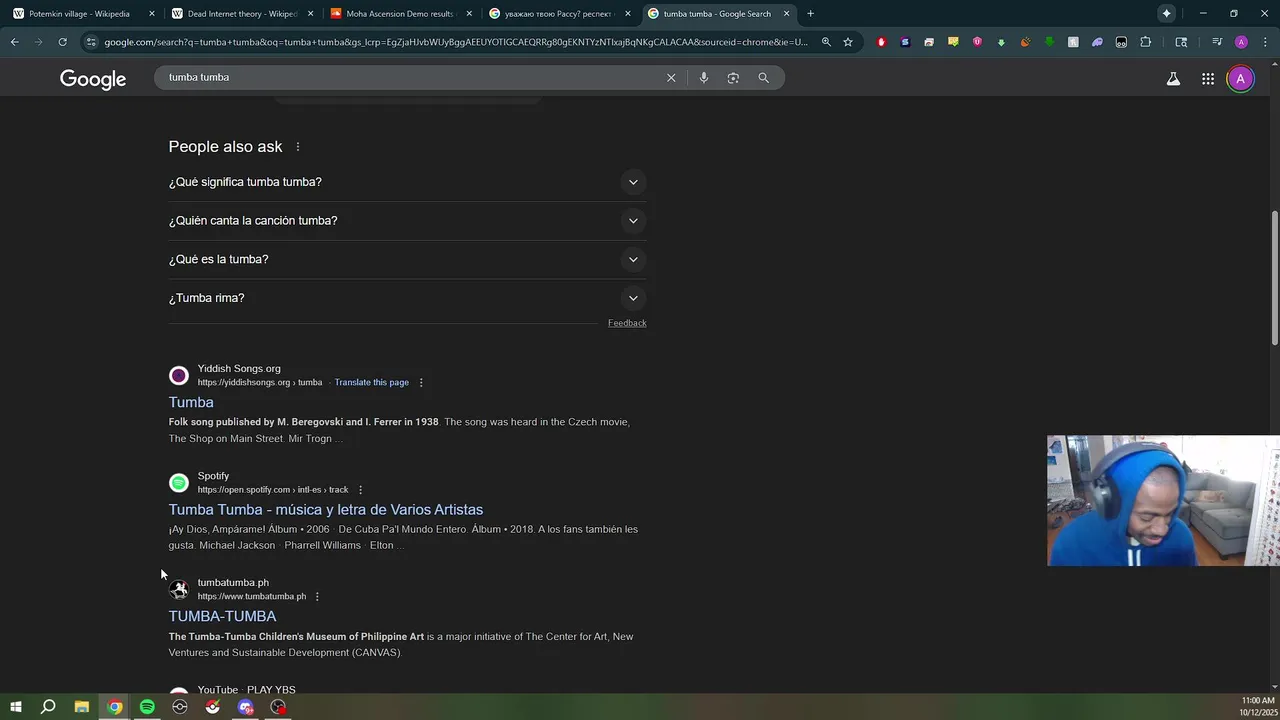Open Spotify from the taskbar
The width and height of the screenshot is (1280, 720).
click(x=147, y=707)
